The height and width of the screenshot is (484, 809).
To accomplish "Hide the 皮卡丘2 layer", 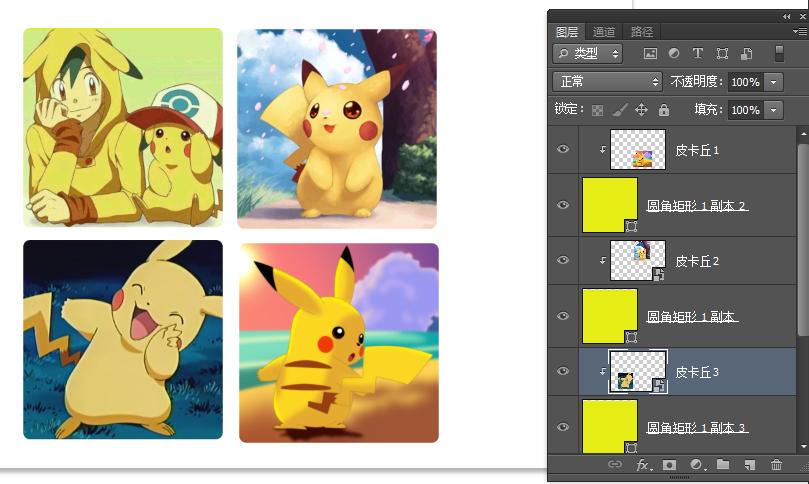I will pos(563,260).
